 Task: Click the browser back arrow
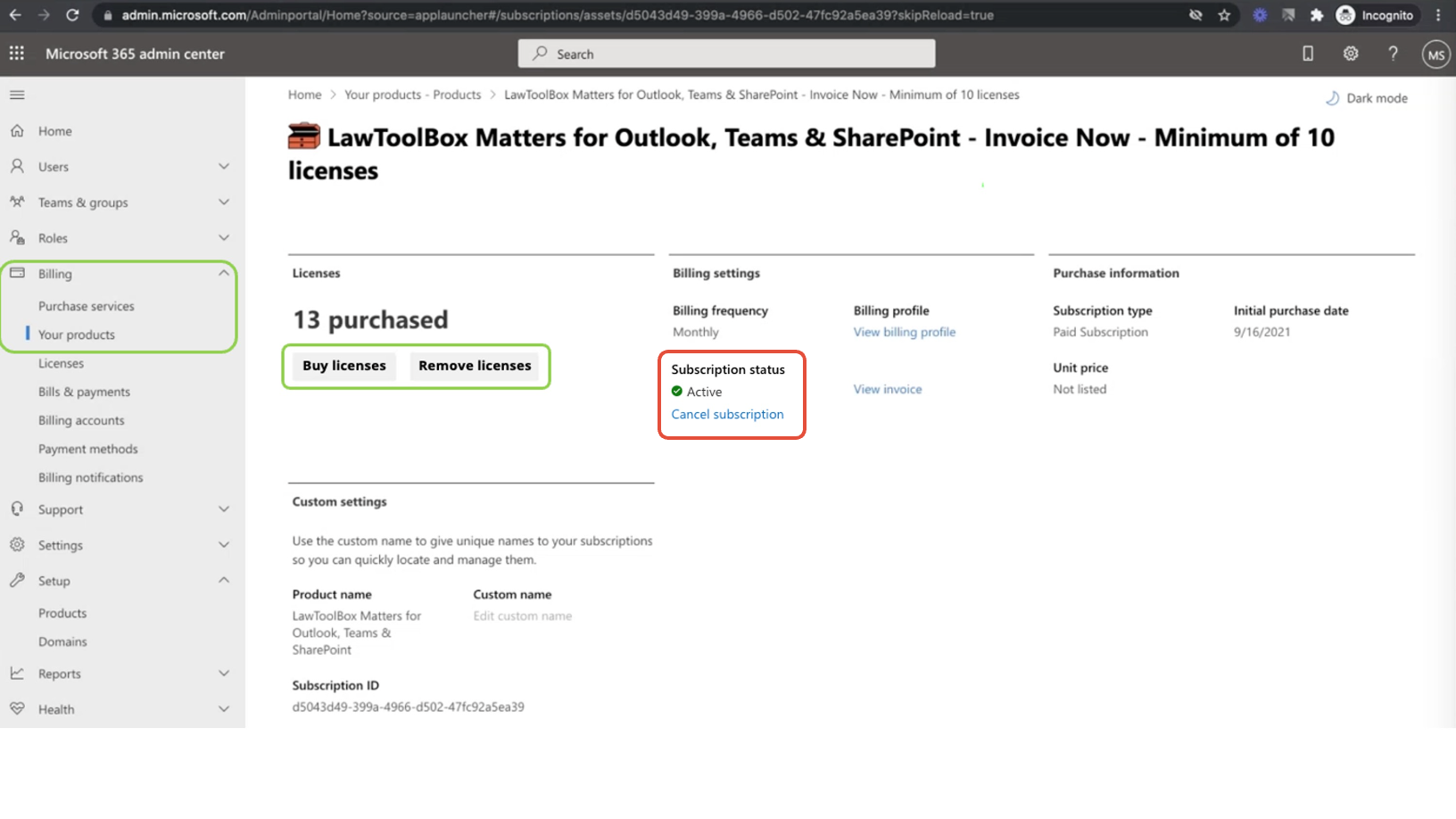(x=15, y=15)
